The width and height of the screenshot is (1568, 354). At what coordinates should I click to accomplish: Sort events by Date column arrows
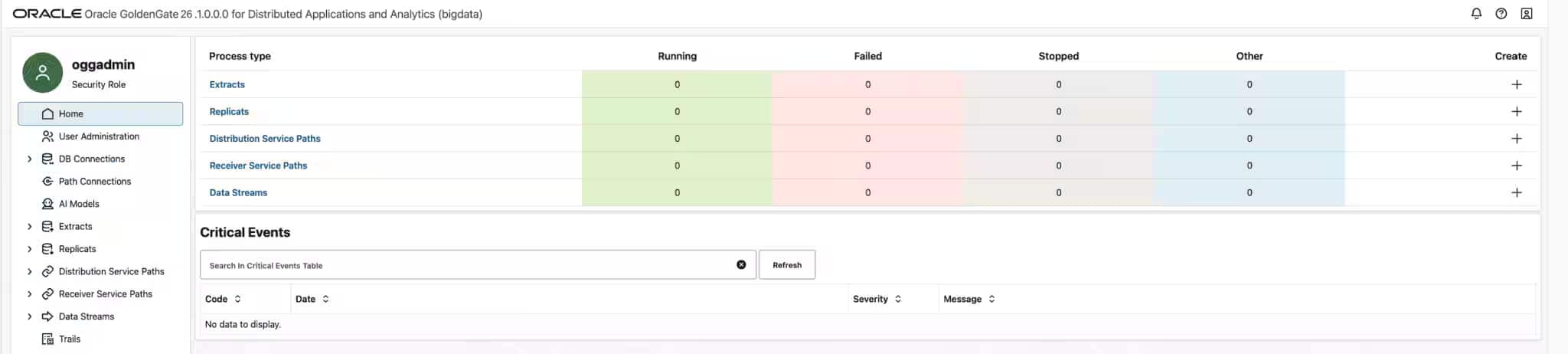[325, 299]
